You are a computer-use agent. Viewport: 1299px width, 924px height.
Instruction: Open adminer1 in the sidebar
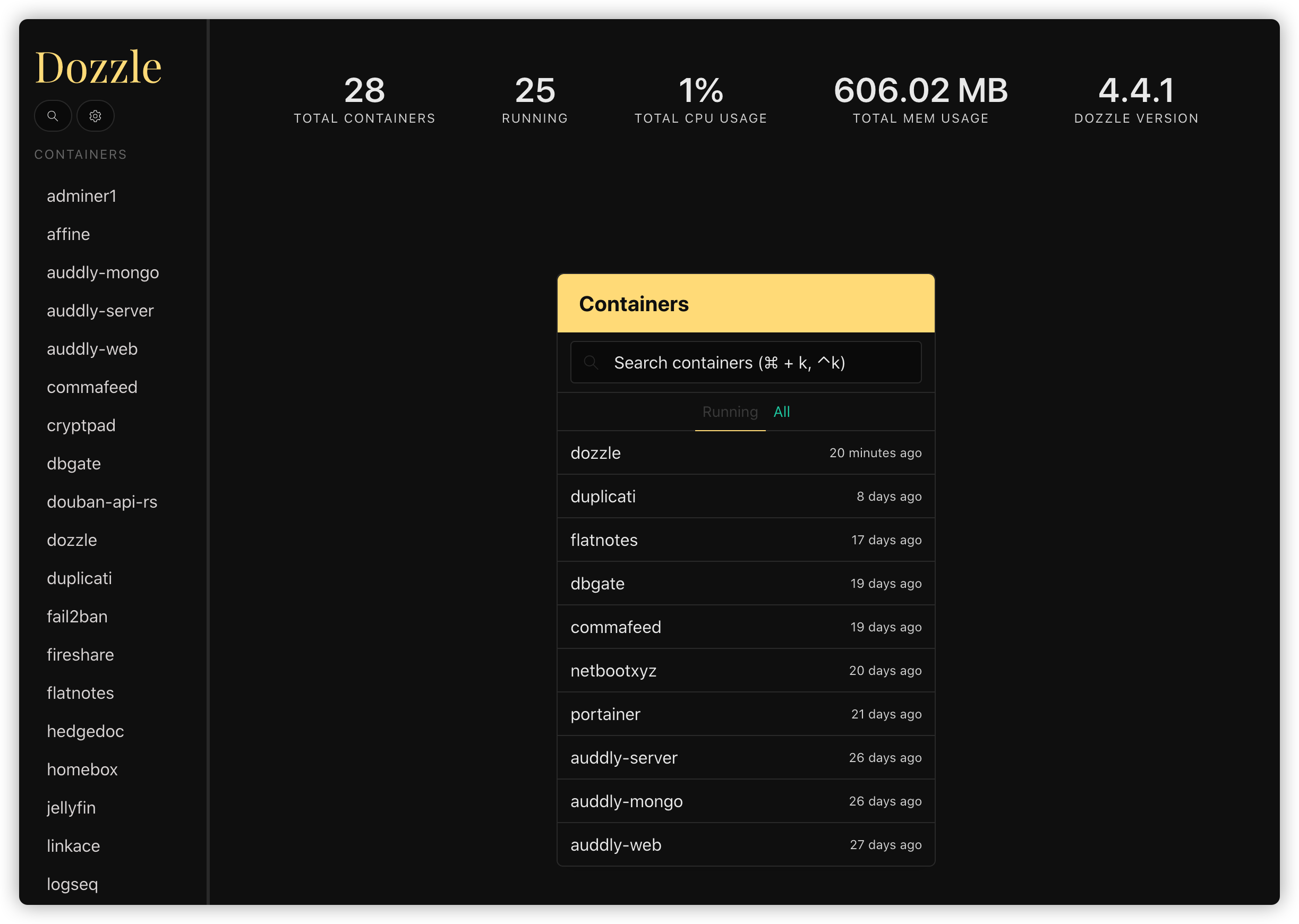(x=82, y=196)
